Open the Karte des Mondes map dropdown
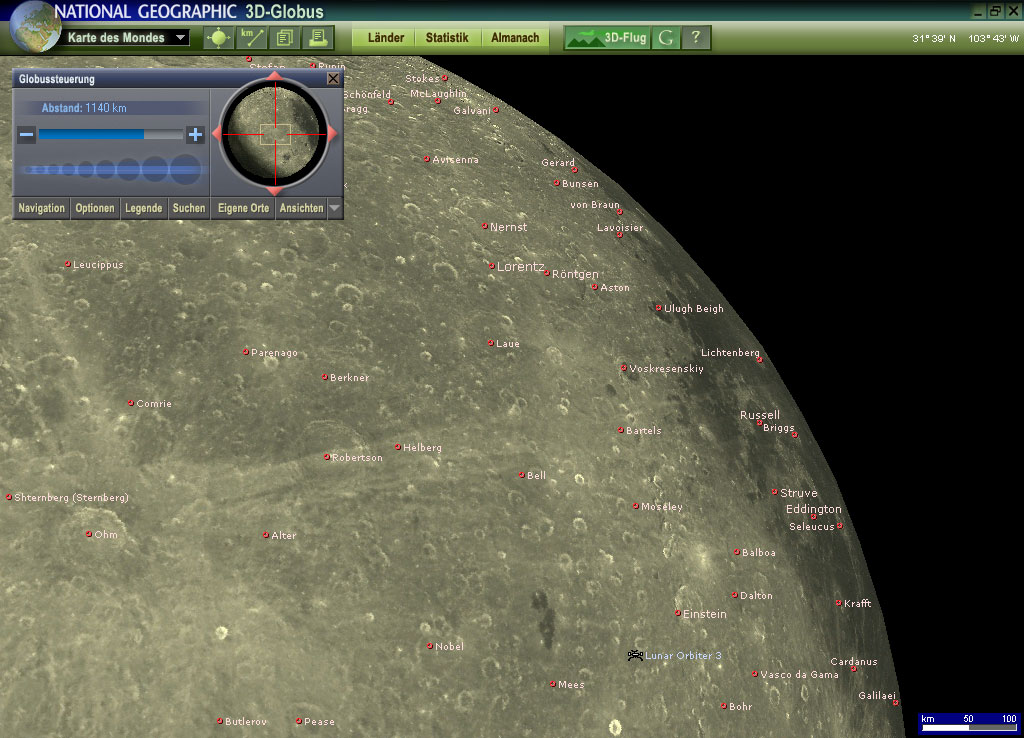 click(x=180, y=38)
